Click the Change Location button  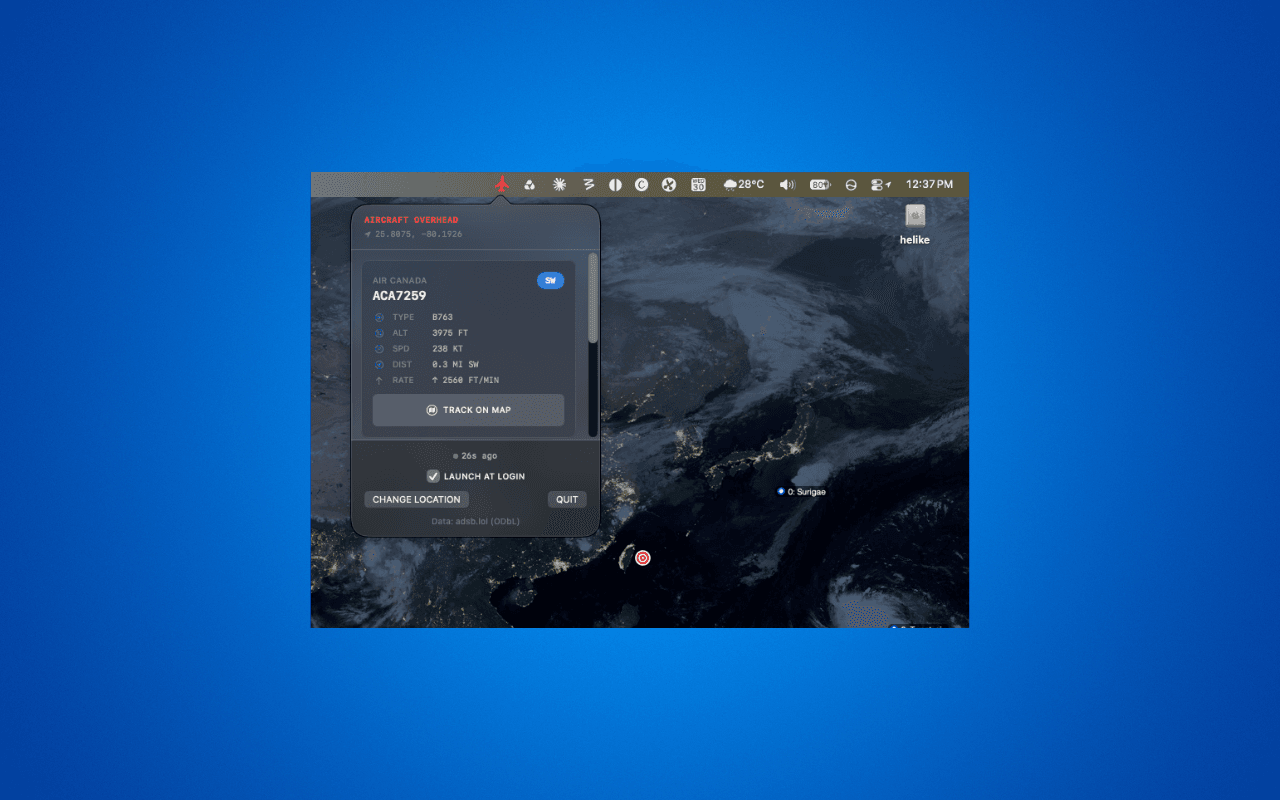point(416,499)
